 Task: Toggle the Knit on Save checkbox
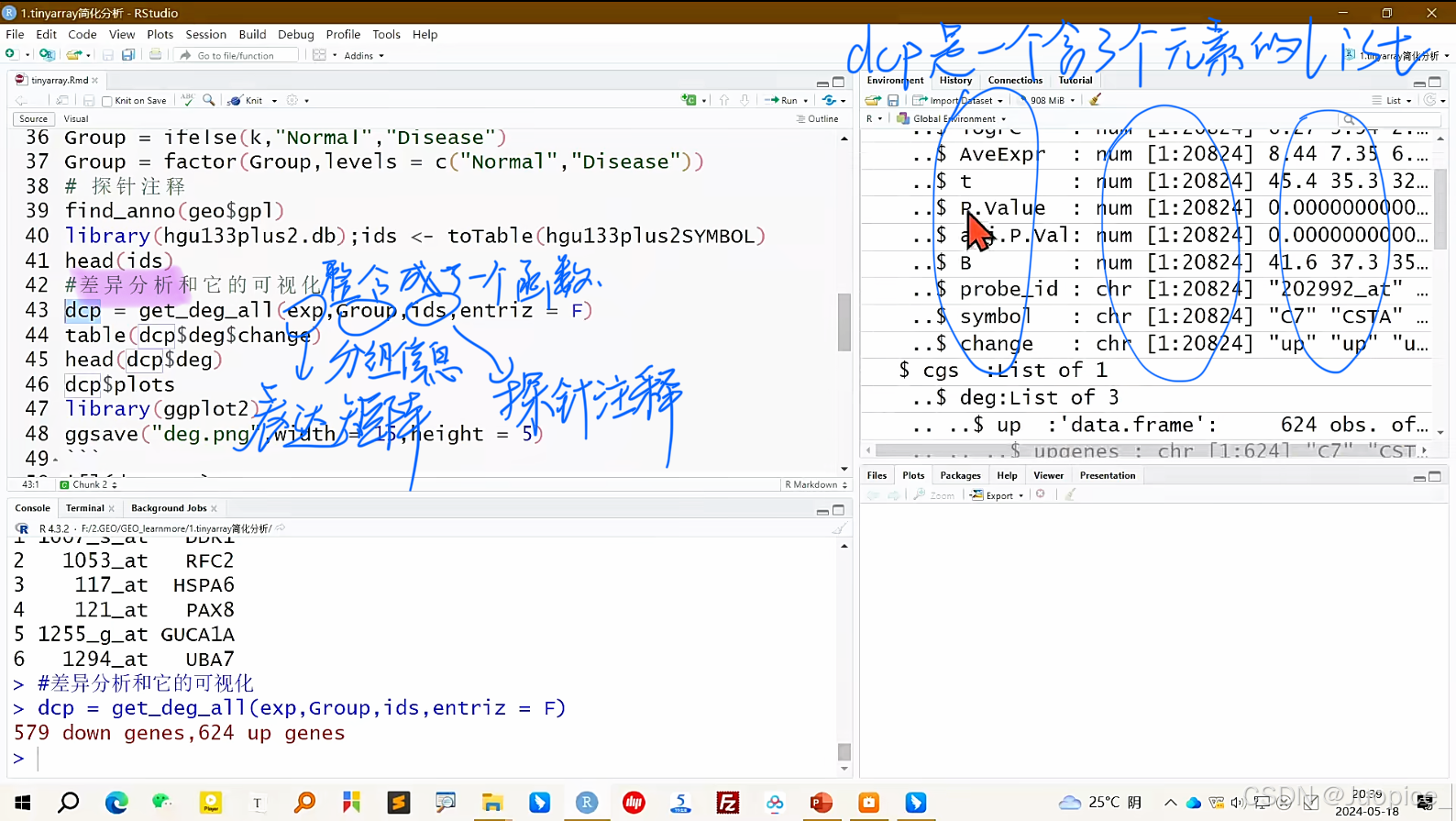pyautogui.click(x=107, y=101)
